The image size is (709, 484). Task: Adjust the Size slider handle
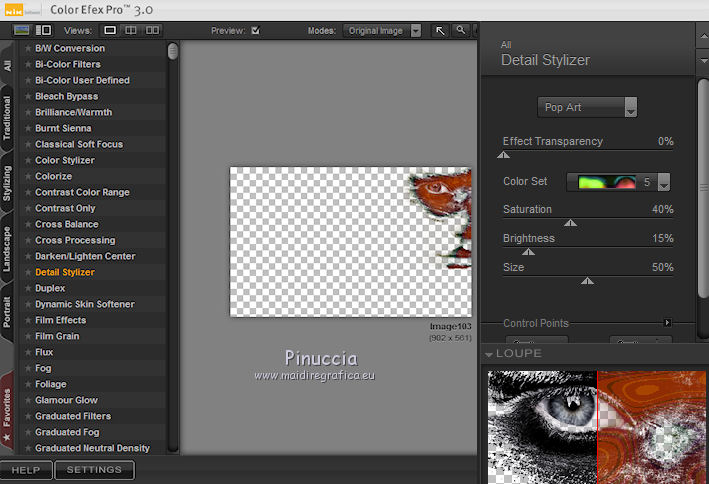point(587,281)
